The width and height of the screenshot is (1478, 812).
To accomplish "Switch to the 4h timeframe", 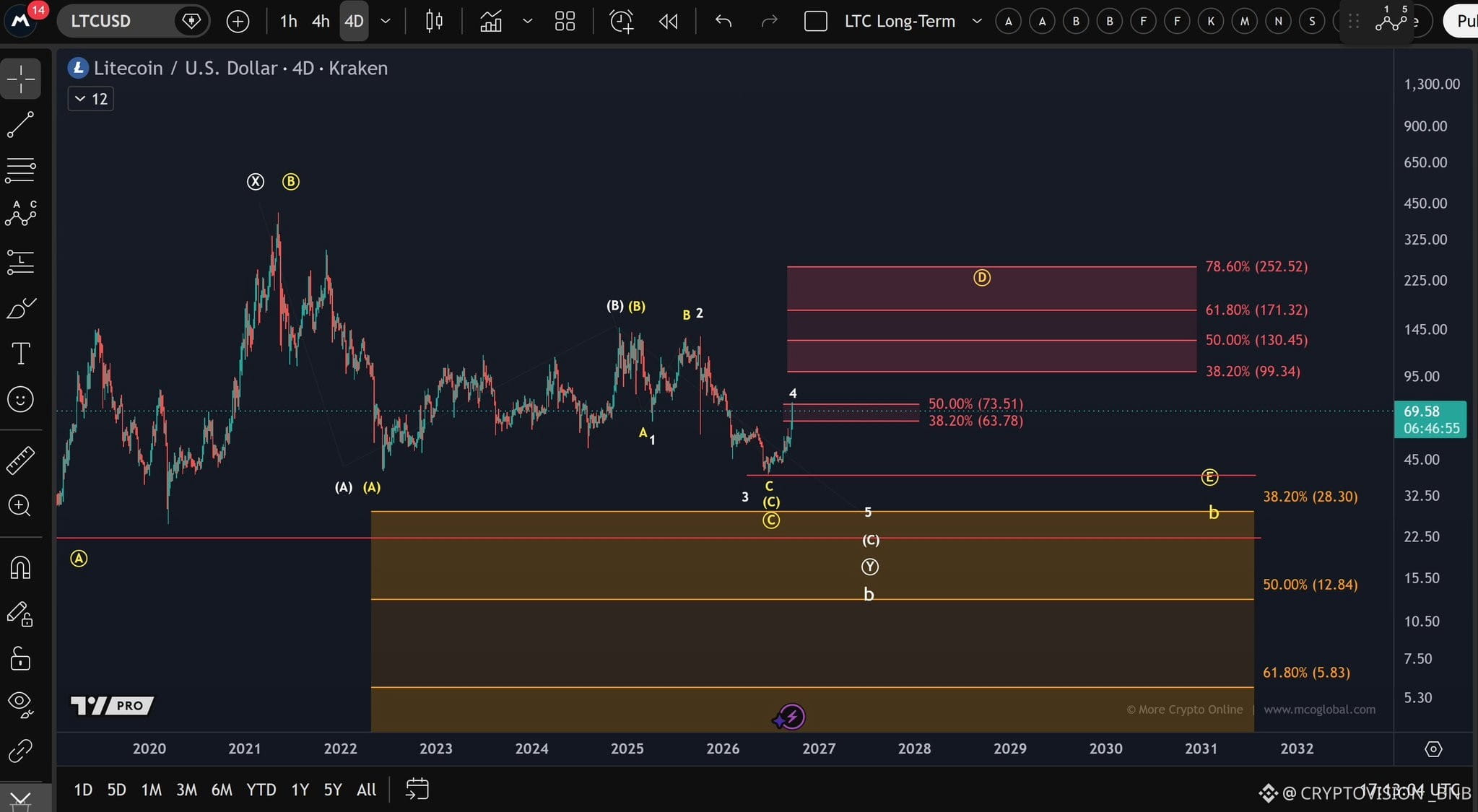I will point(321,21).
